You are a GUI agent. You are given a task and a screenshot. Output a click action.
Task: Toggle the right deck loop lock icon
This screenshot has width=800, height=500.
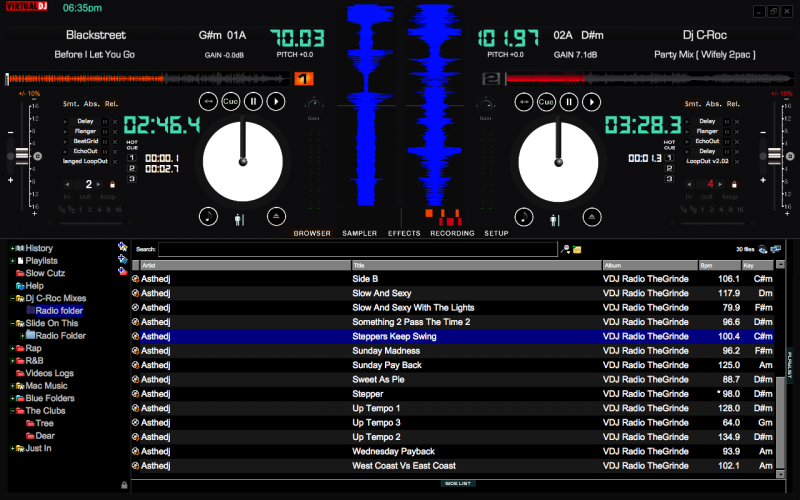[734, 184]
